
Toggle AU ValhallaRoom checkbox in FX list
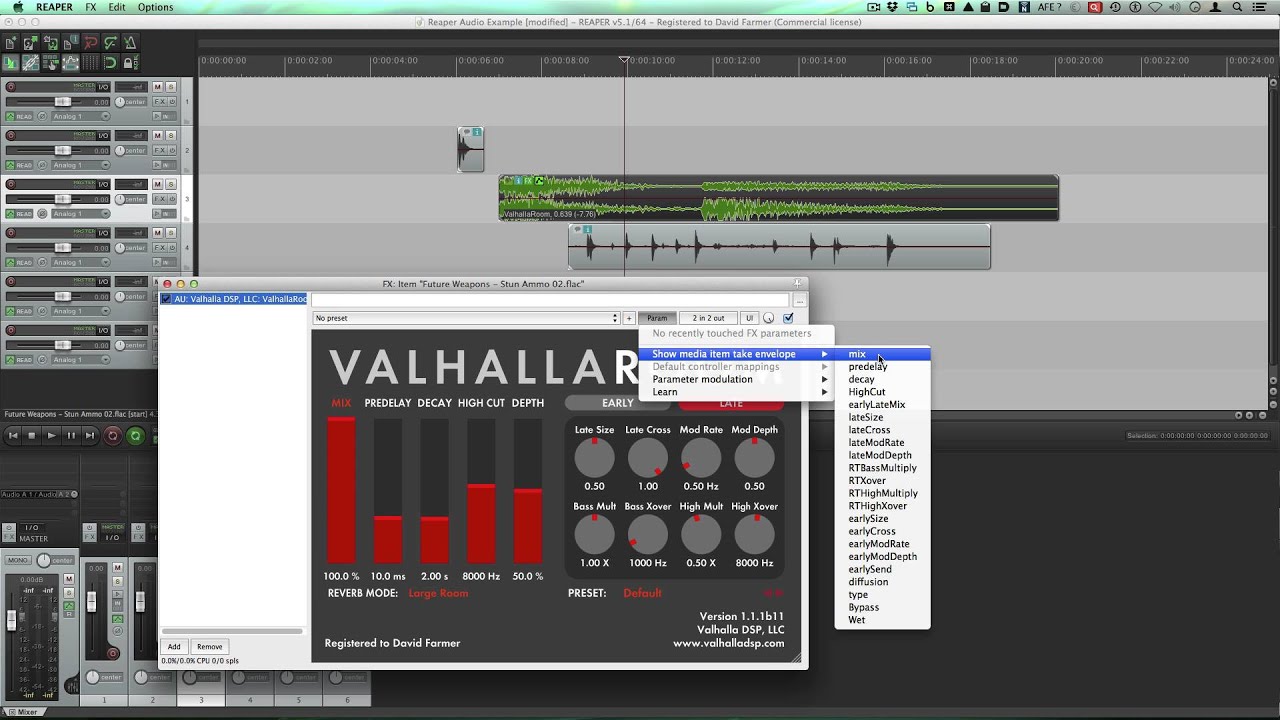pyautogui.click(x=167, y=299)
